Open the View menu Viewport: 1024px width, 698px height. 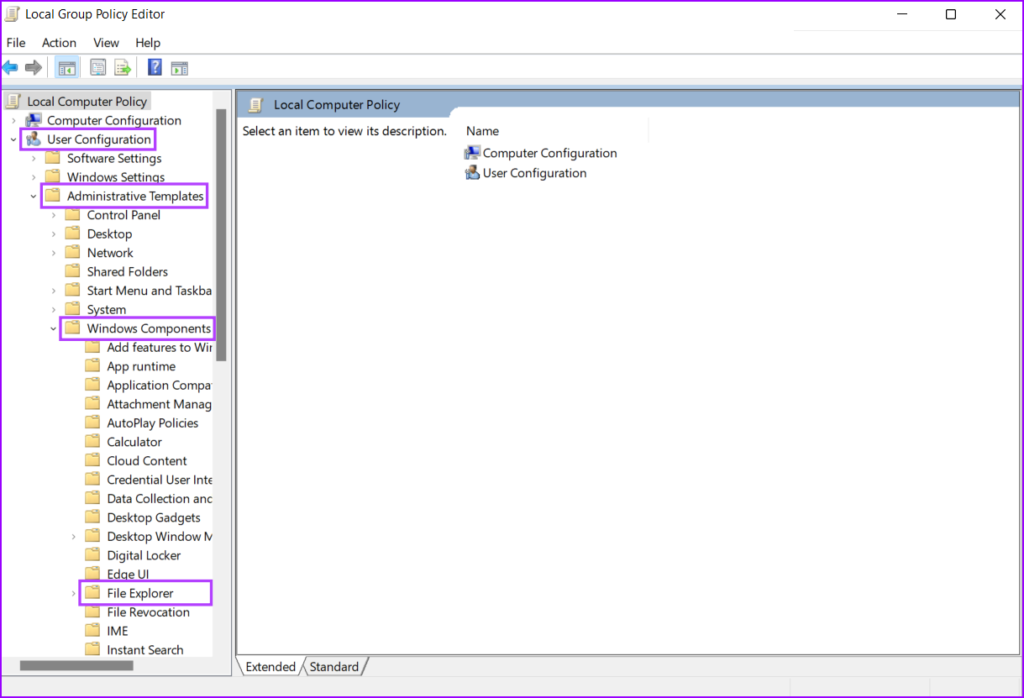(x=106, y=42)
